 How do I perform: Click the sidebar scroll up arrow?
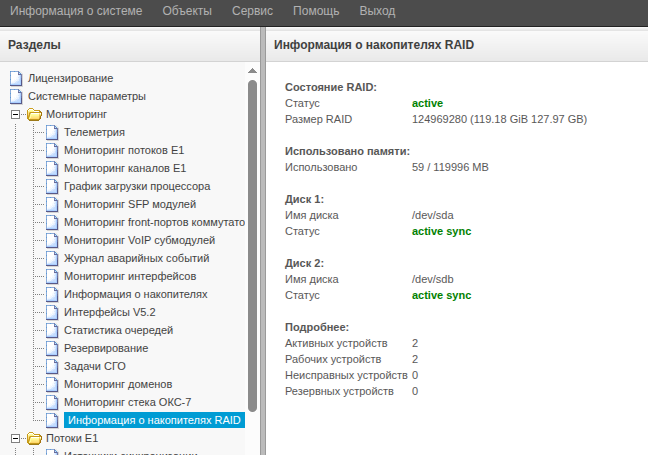(x=253, y=71)
